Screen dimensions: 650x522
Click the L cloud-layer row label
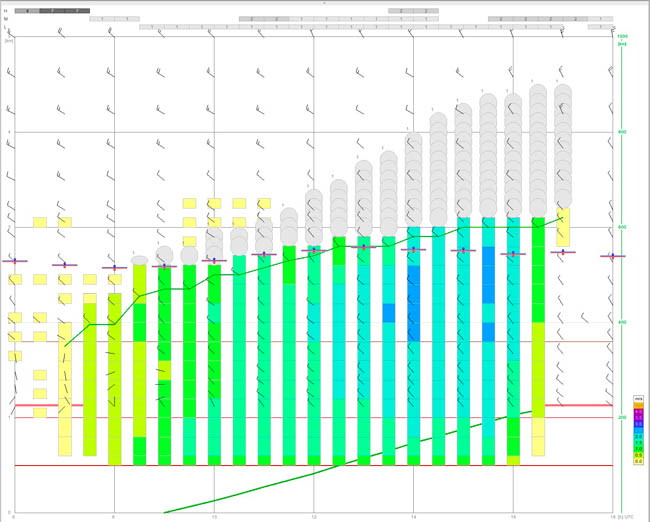pos(5,27)
